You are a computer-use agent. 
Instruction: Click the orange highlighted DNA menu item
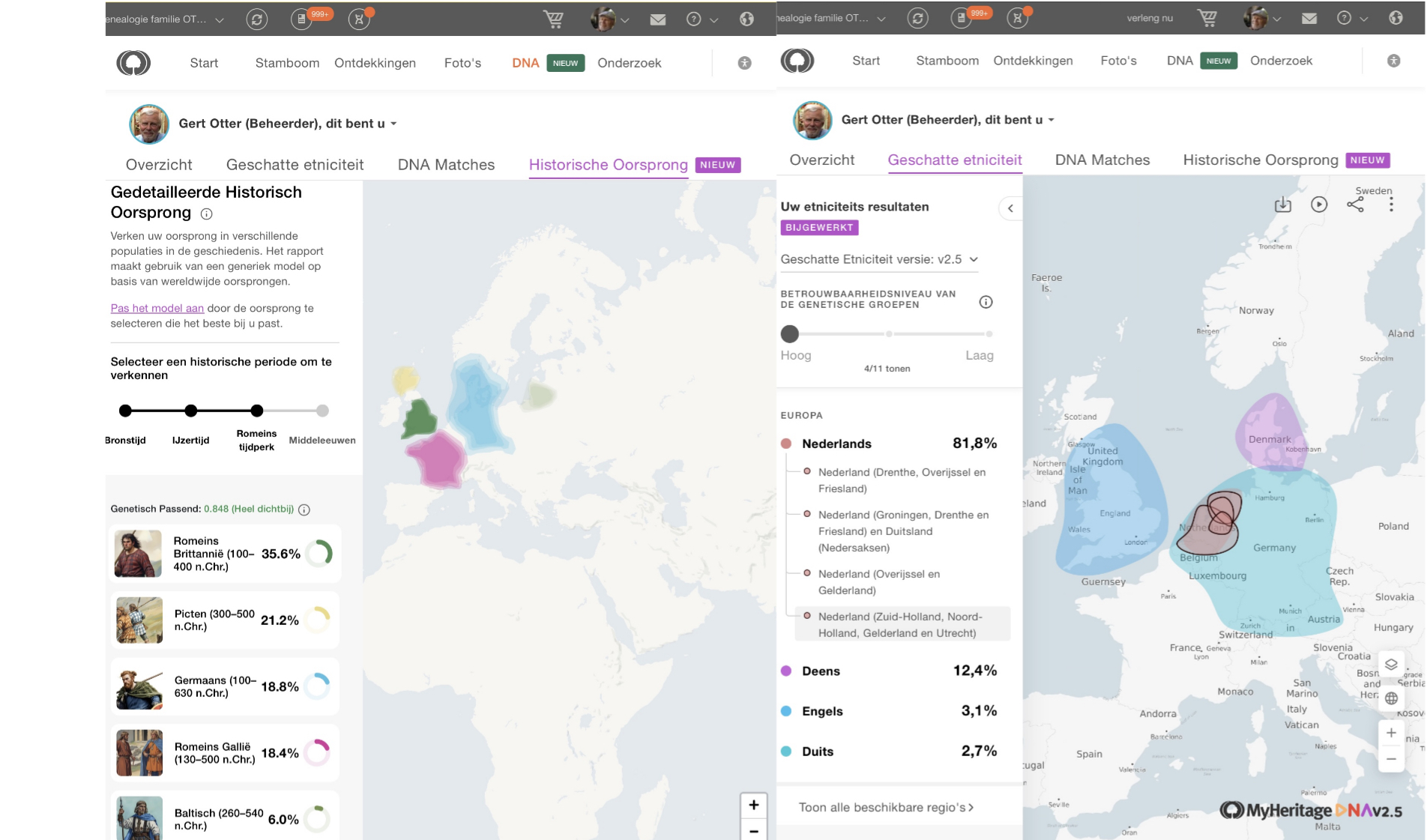pyautogui.click(x=525, y=63)
